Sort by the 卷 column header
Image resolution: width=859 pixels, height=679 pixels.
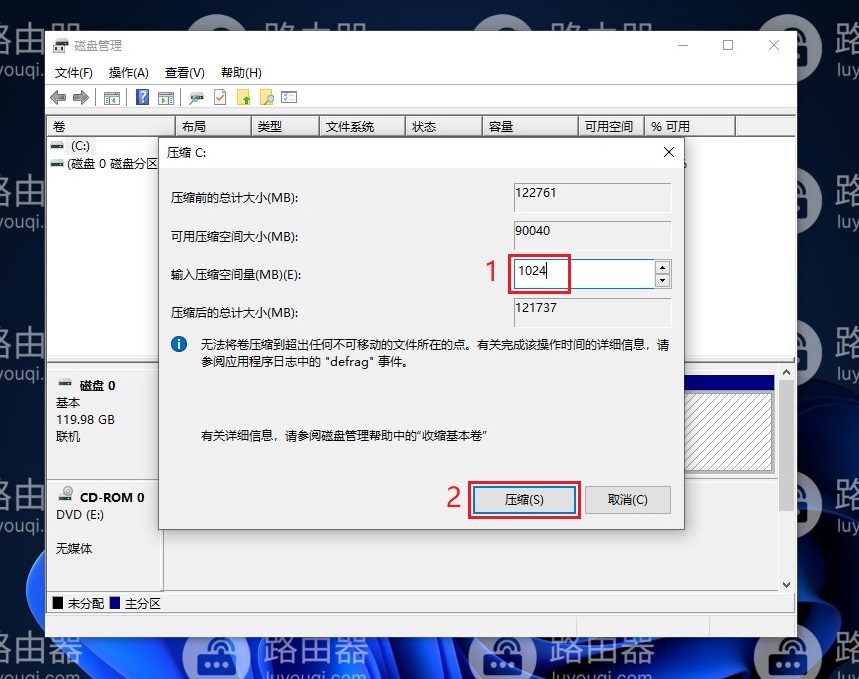(x=111, y=127)
